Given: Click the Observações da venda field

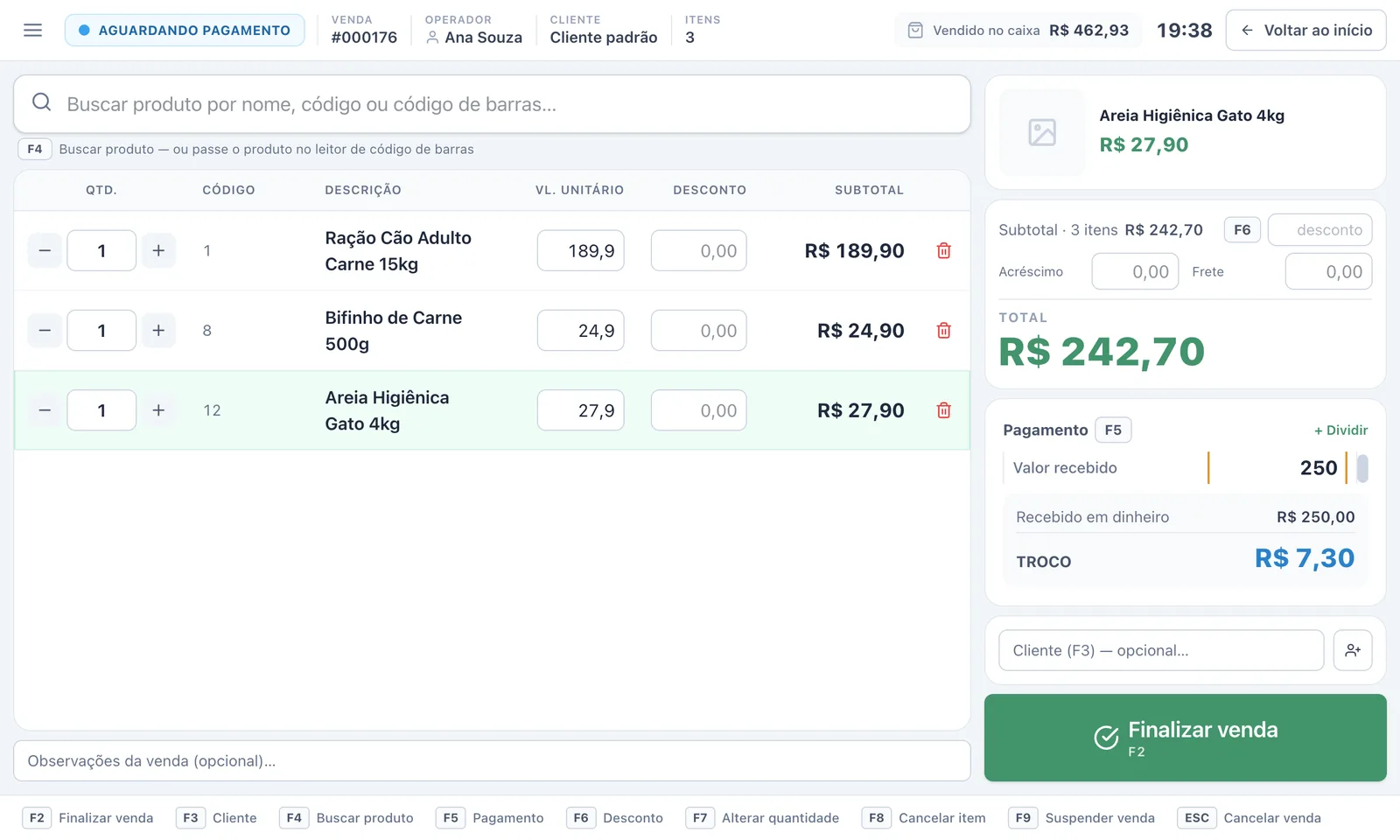Looking at the screenshot, I should [492, 761].
